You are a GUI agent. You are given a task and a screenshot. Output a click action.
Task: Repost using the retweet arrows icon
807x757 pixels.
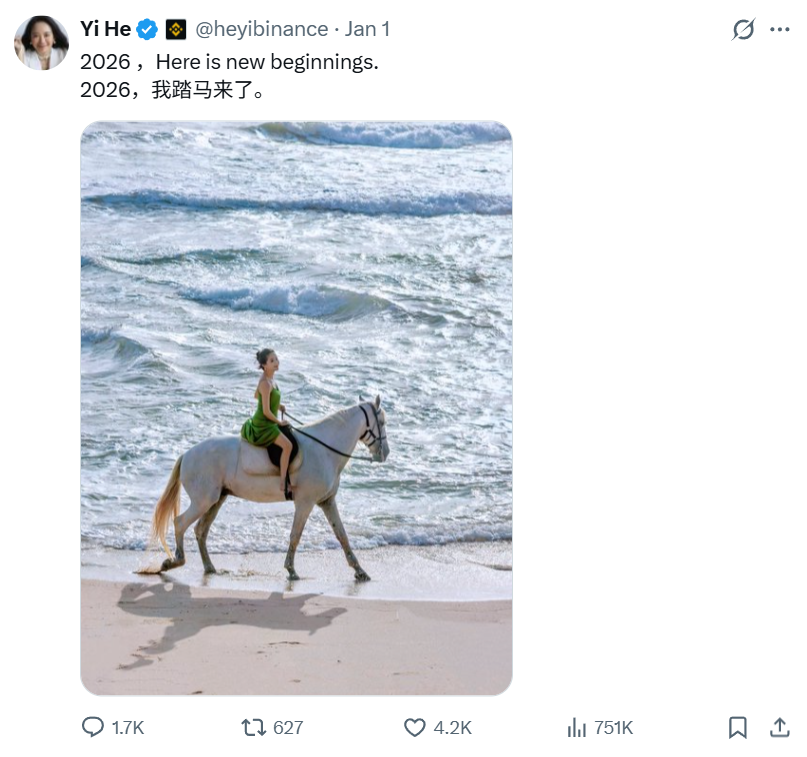(x=254, y=727)
